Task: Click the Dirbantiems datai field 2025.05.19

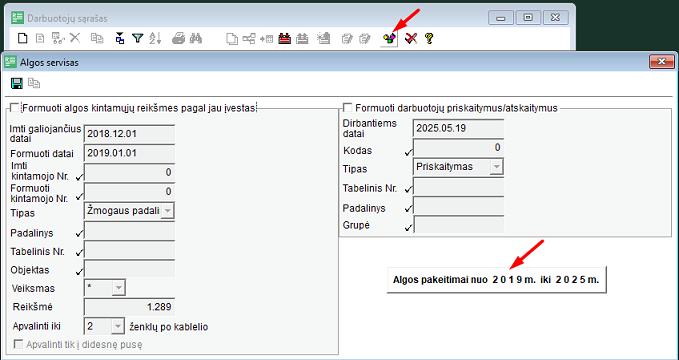Action: 458,128
